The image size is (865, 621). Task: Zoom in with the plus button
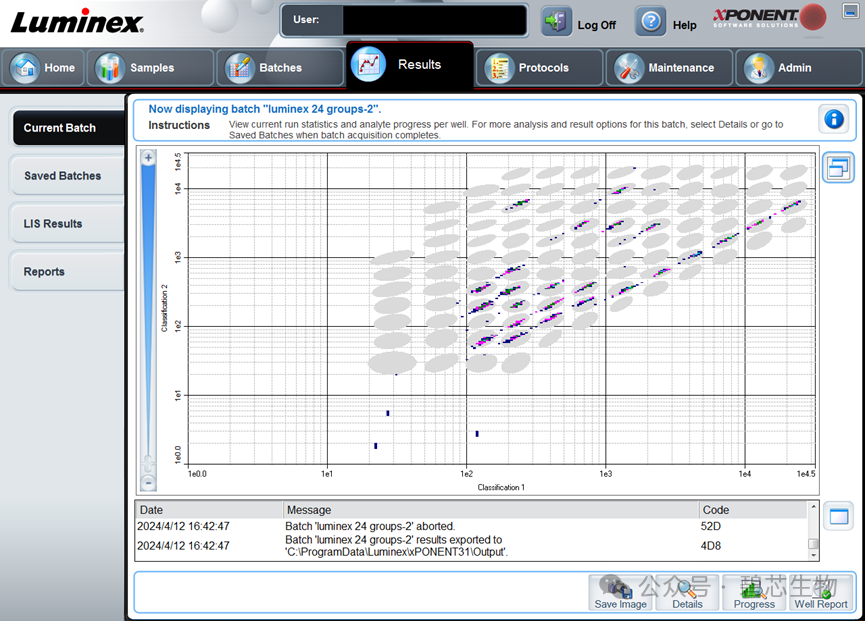(x=148, y=158)
